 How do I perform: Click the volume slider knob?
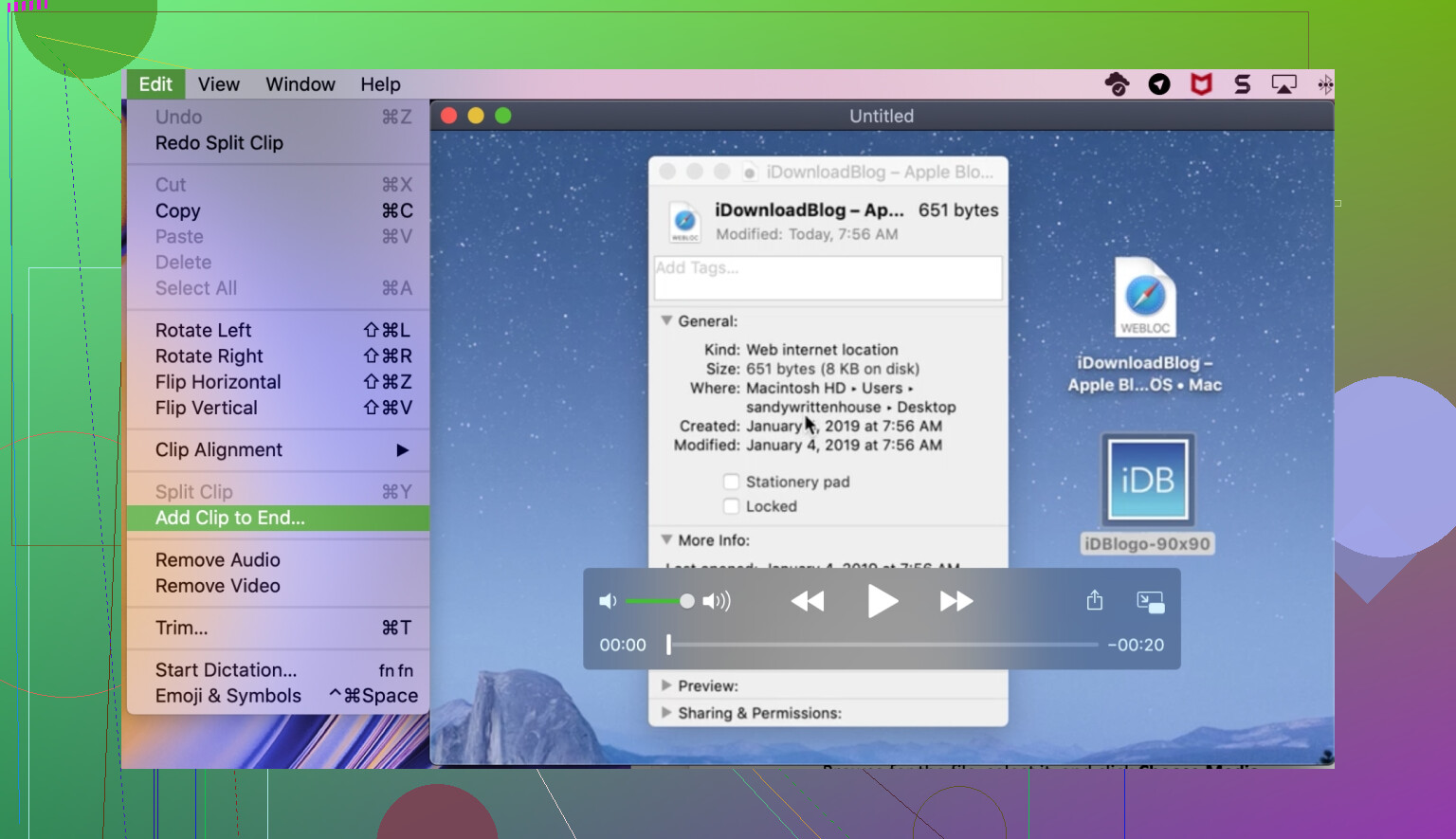pos(687,601)
